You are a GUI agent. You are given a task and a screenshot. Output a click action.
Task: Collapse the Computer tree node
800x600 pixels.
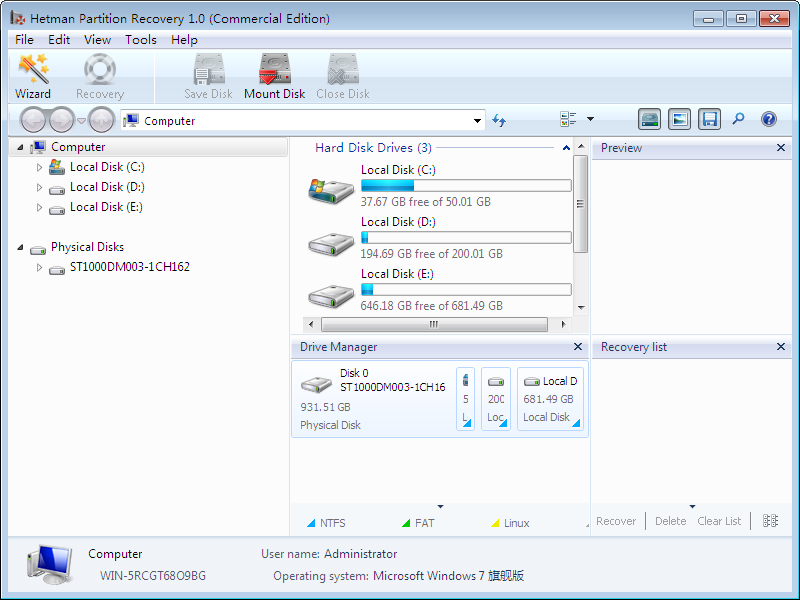[20, 147]
